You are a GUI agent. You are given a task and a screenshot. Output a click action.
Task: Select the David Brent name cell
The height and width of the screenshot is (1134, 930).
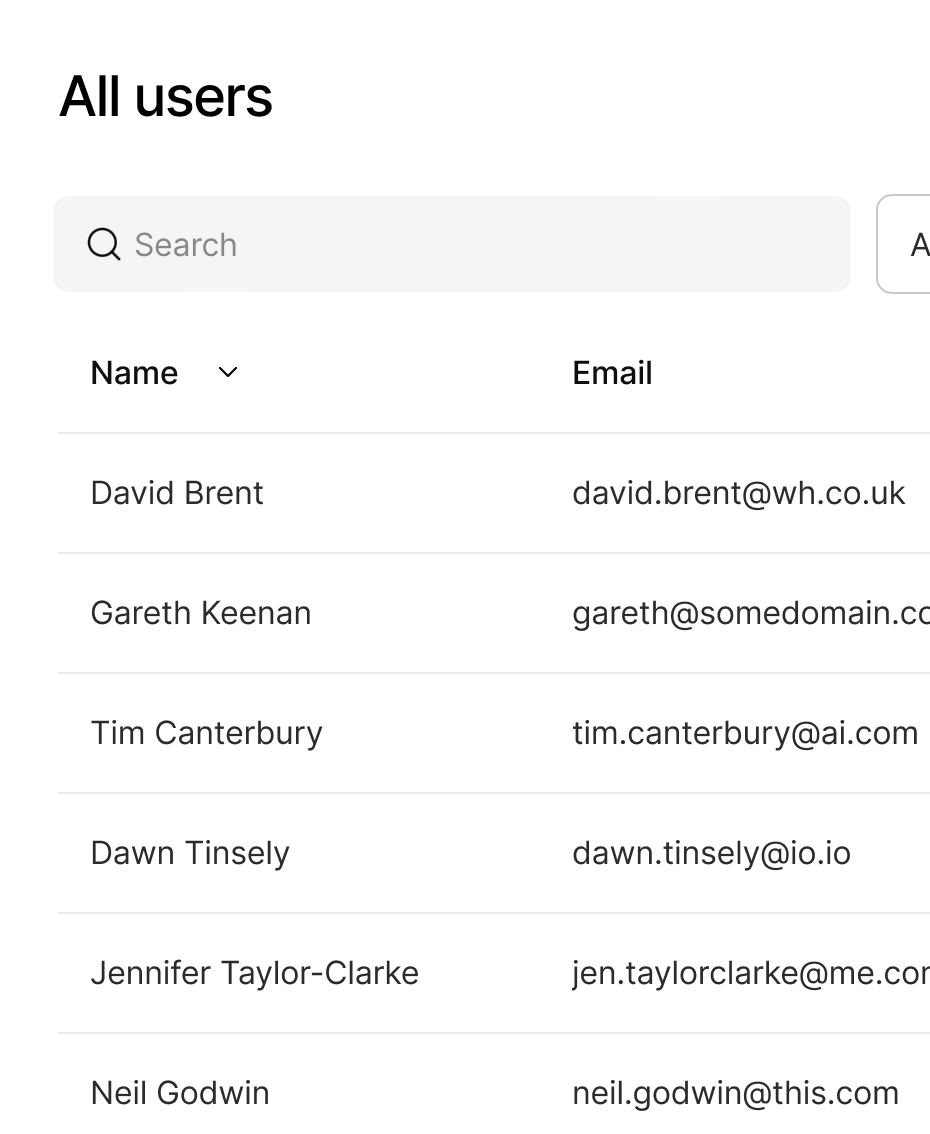(177, 493)
